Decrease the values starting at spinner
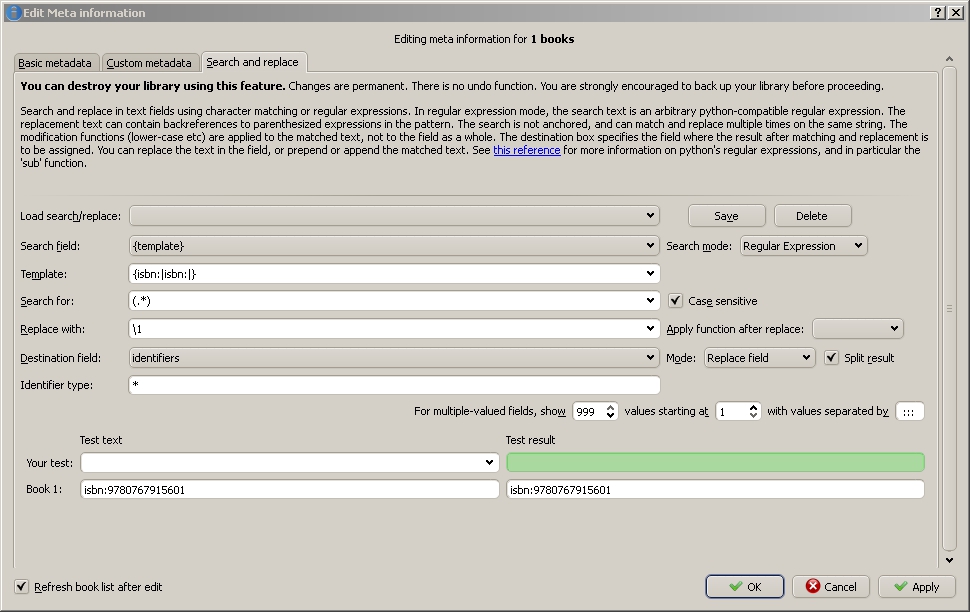The image size is (970, 612). (753, 415)
